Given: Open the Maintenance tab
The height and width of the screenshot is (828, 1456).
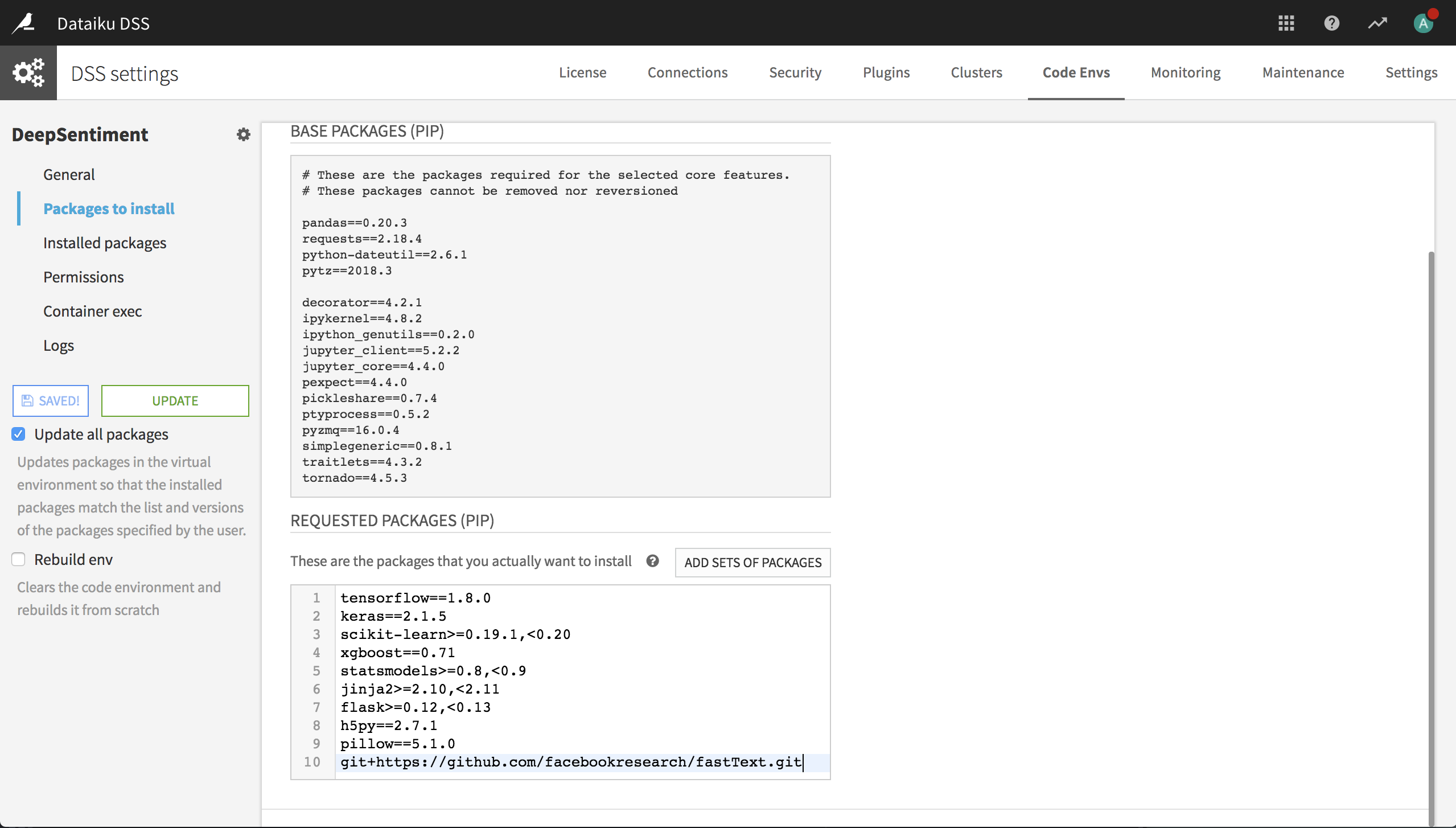Looking at the screenshot, I should pyautogui.click(x=1303, y=72).
